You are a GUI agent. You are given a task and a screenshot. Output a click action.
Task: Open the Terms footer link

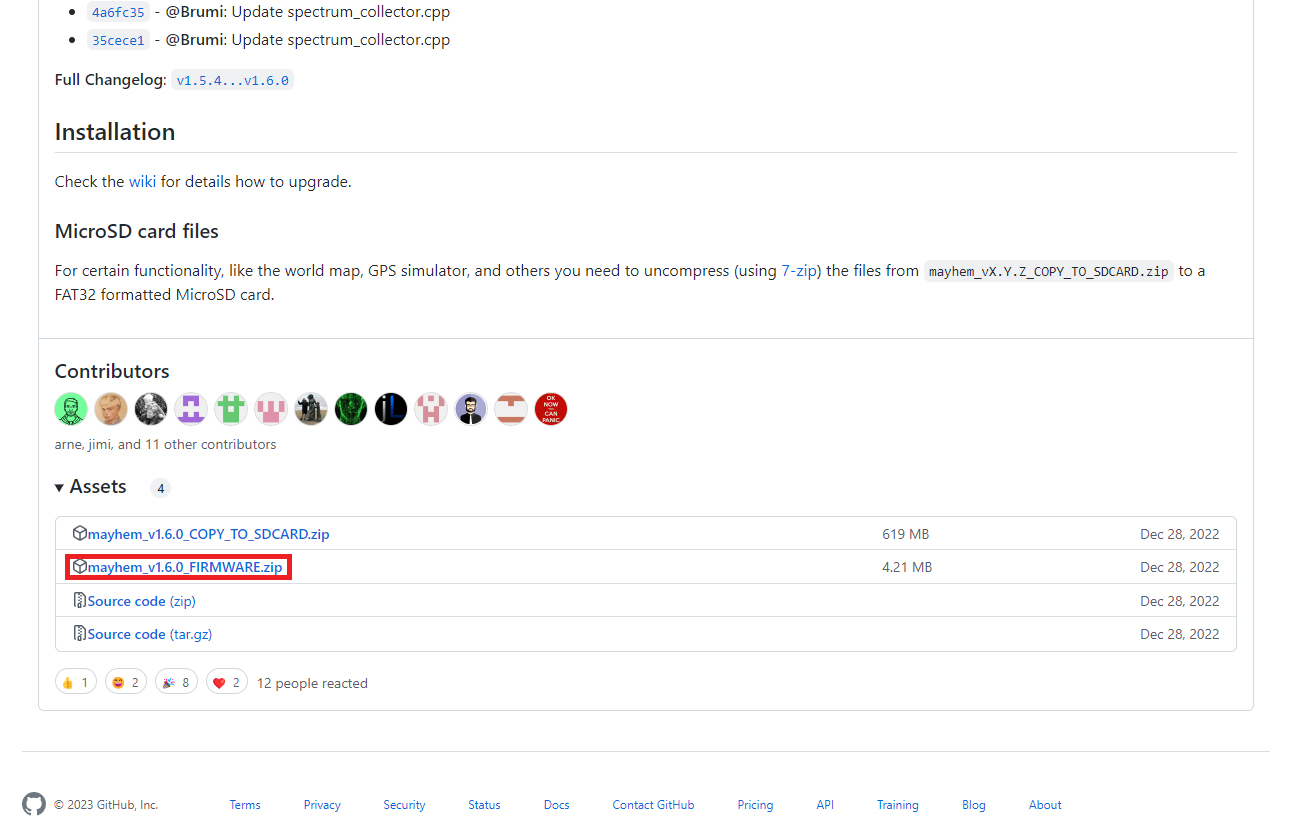coord(245,805)
